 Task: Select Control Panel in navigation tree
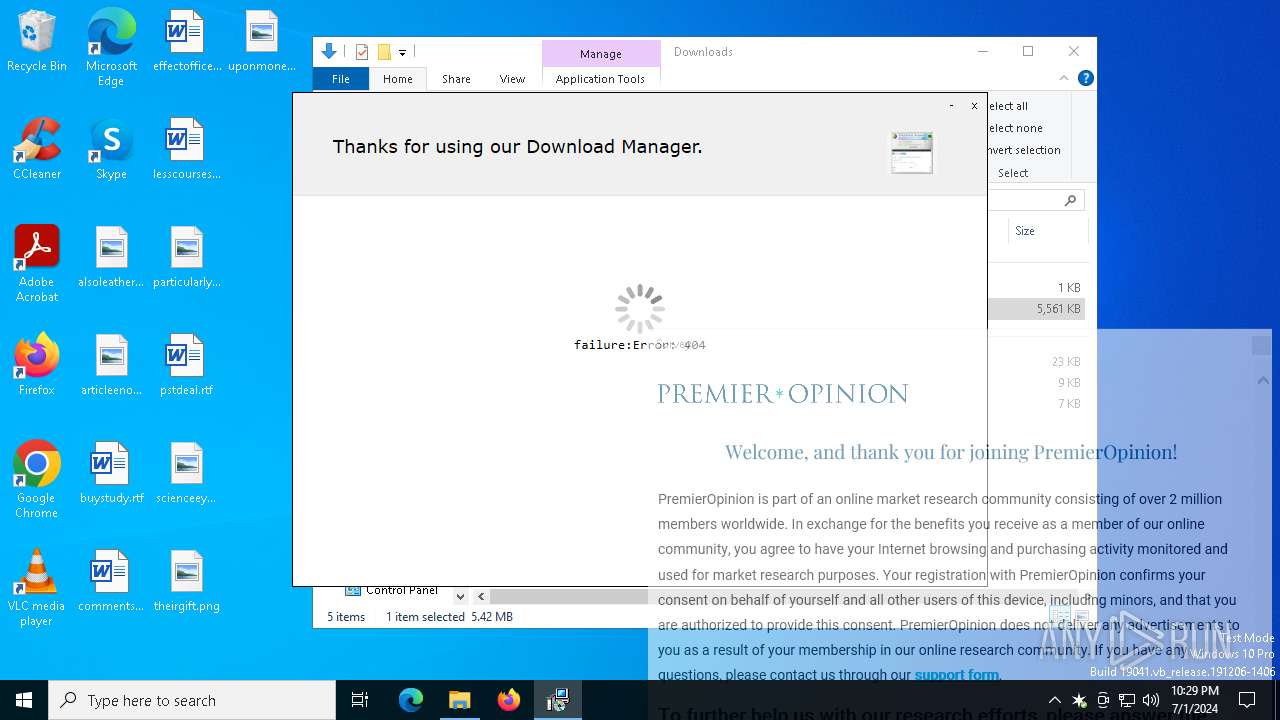(x=402, y=590)
